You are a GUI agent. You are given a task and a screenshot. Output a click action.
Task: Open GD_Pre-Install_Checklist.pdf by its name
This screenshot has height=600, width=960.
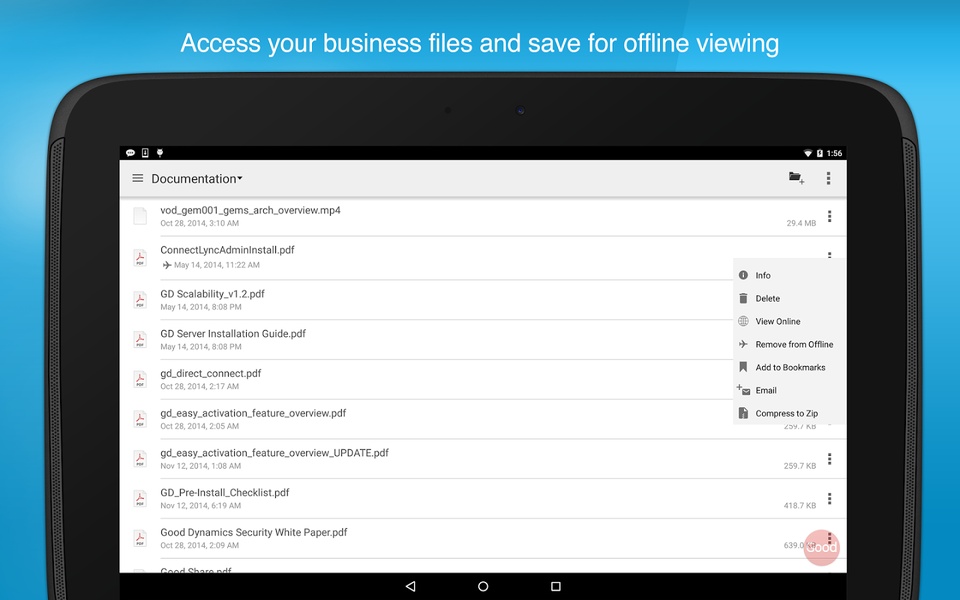point(225,493)
